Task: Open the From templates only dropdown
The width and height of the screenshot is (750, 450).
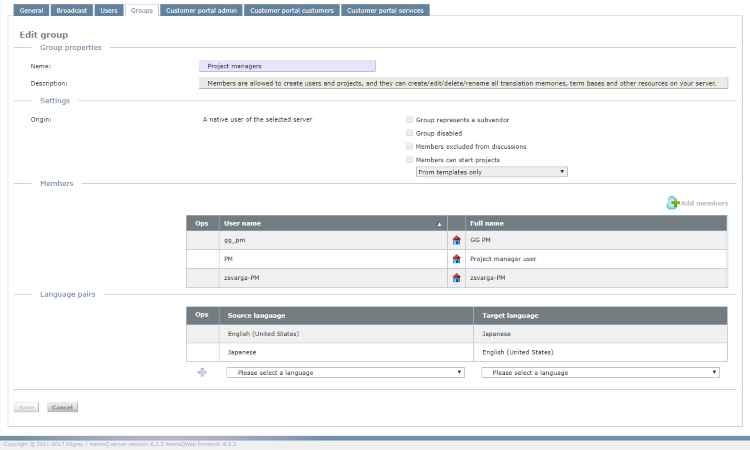Action: click(x=491, y=172)
